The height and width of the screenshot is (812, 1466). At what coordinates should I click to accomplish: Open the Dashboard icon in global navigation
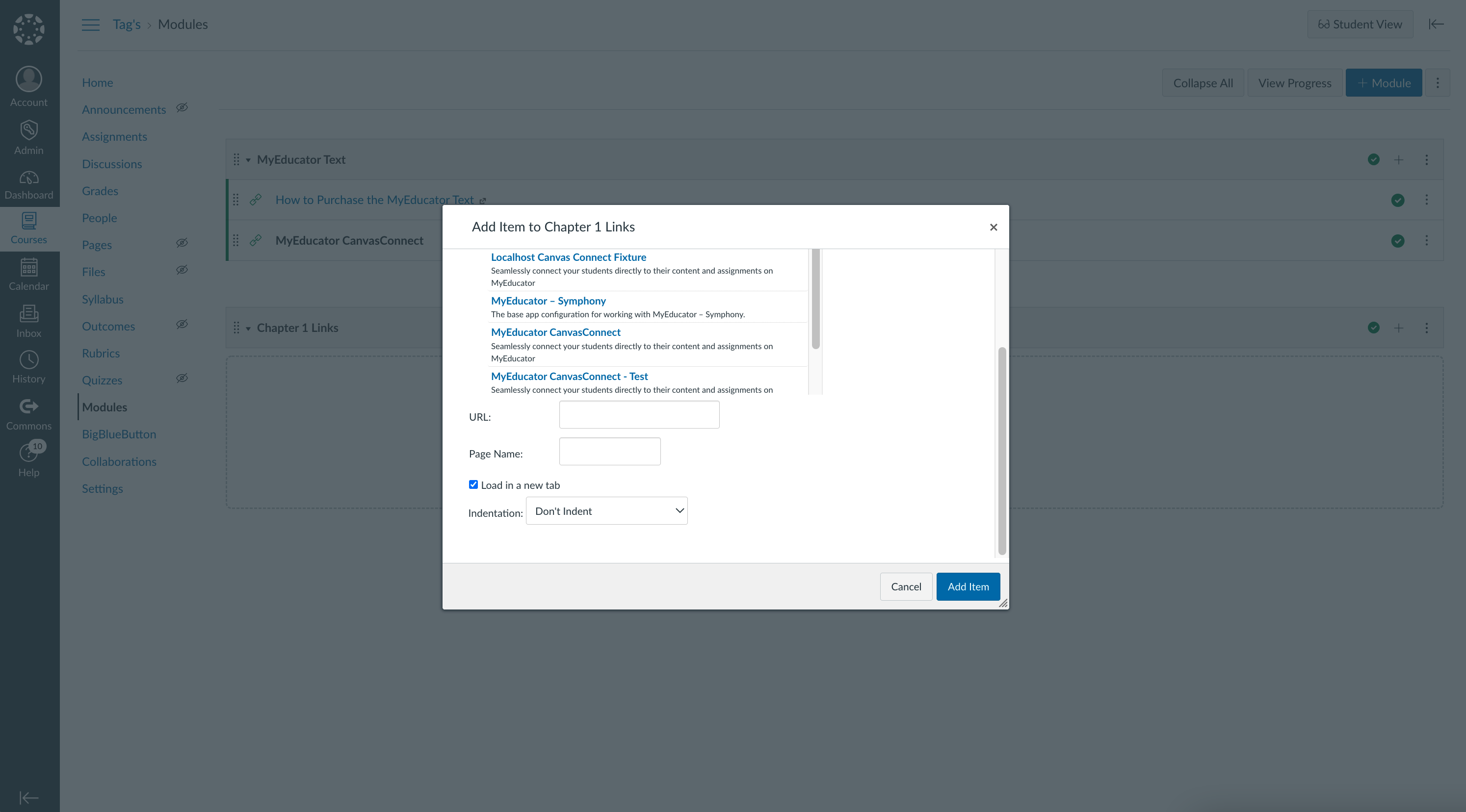click(28, 178)
